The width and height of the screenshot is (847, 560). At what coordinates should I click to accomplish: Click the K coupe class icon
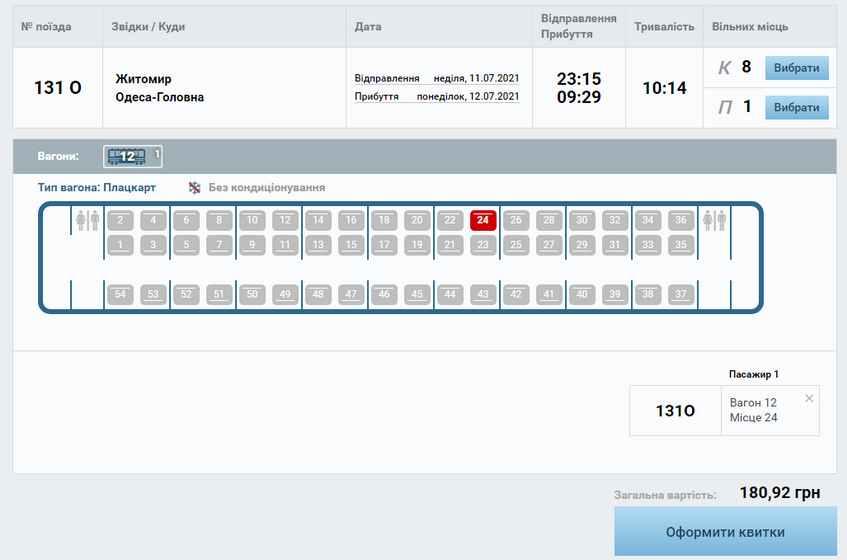click(725, 68)
